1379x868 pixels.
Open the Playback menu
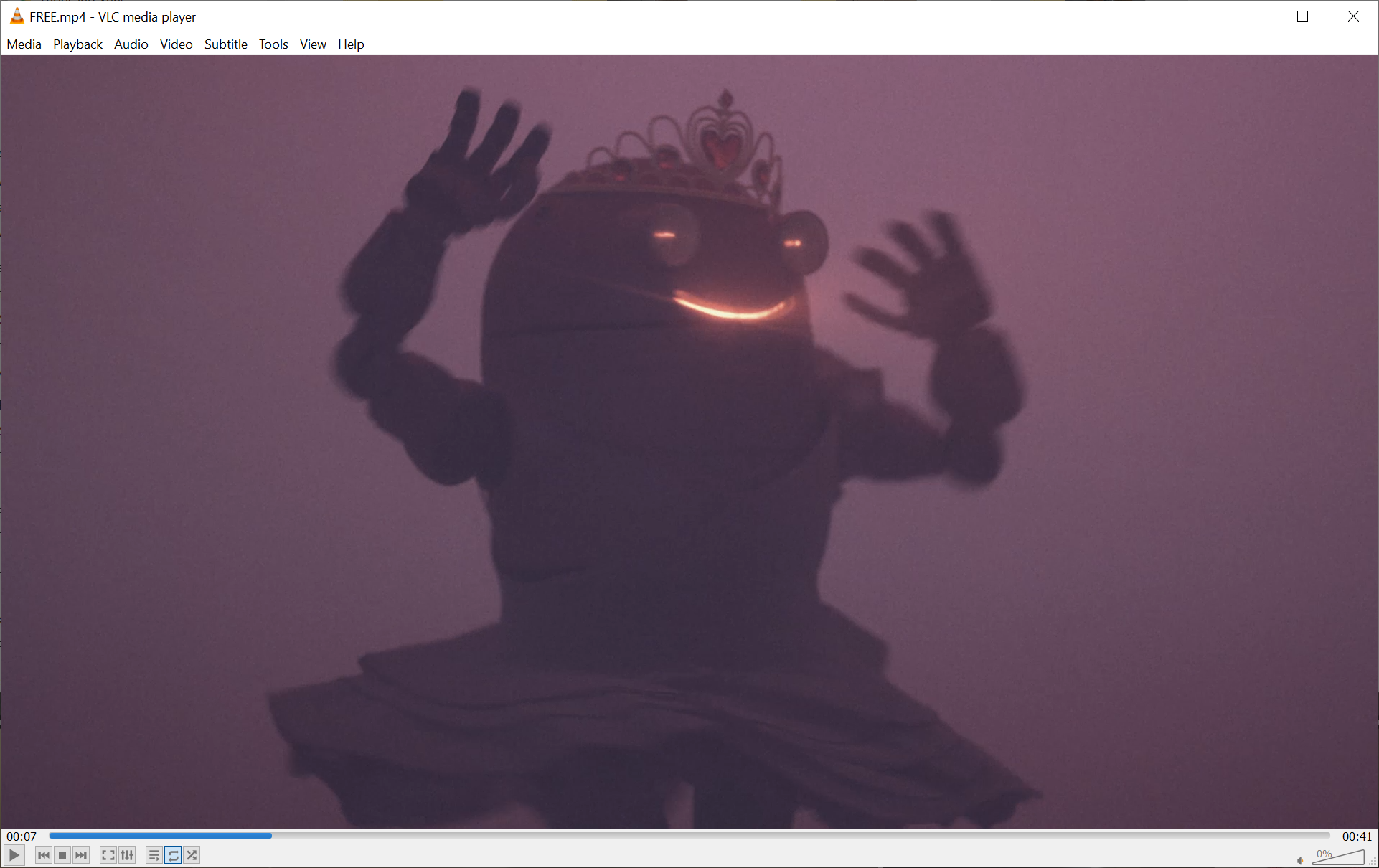[77, 44]
